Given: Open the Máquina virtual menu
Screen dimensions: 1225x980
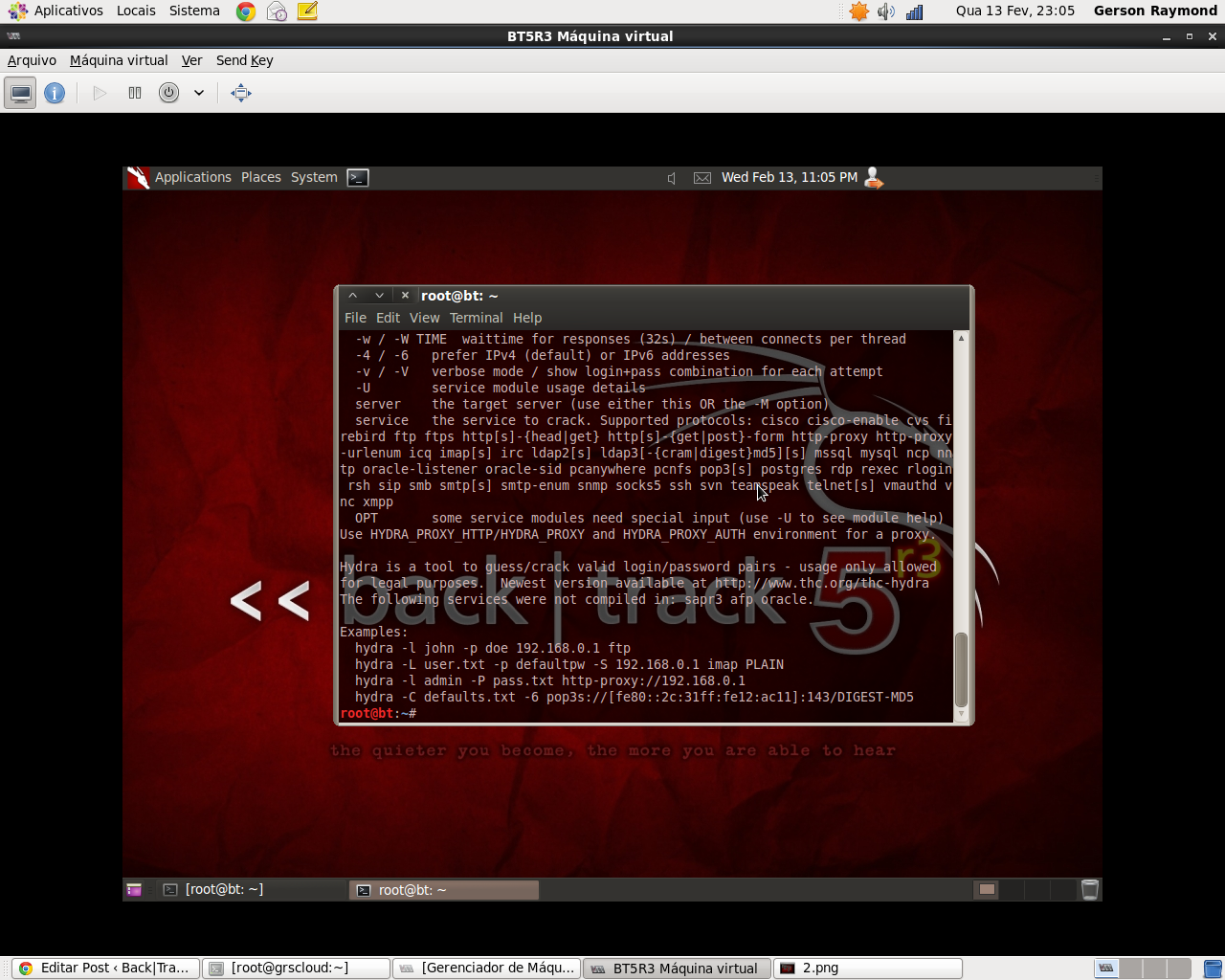Looking at the screenshot, I should pyautogui.click(x=119, y=60).
